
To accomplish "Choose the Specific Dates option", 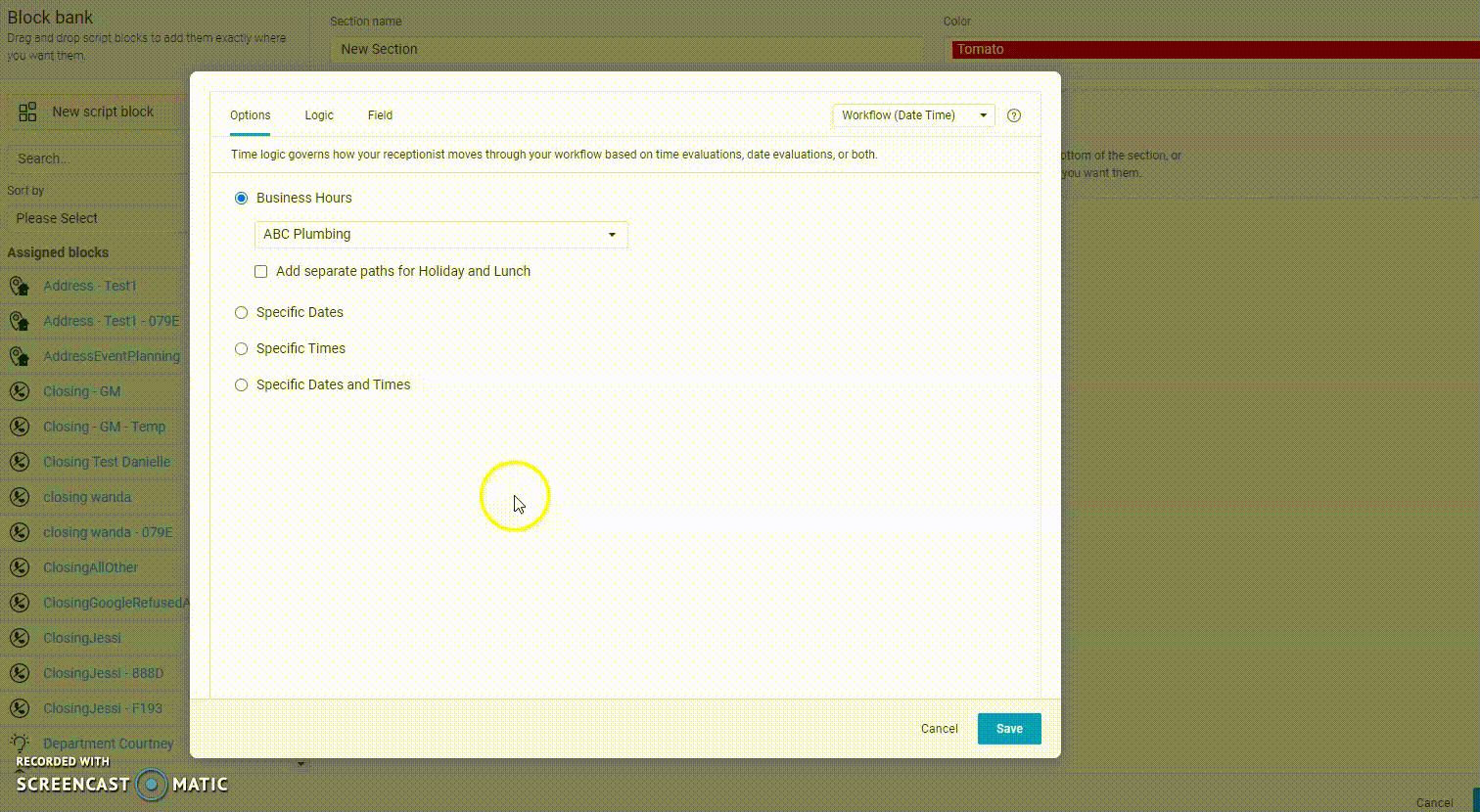I will pyautogui.click(x=241, y=313).
